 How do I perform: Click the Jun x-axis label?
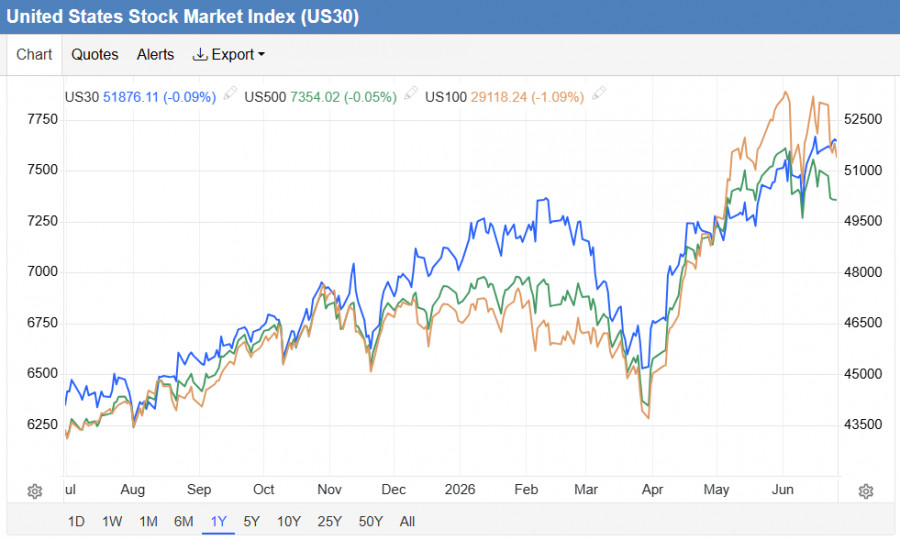coord(783,490)
